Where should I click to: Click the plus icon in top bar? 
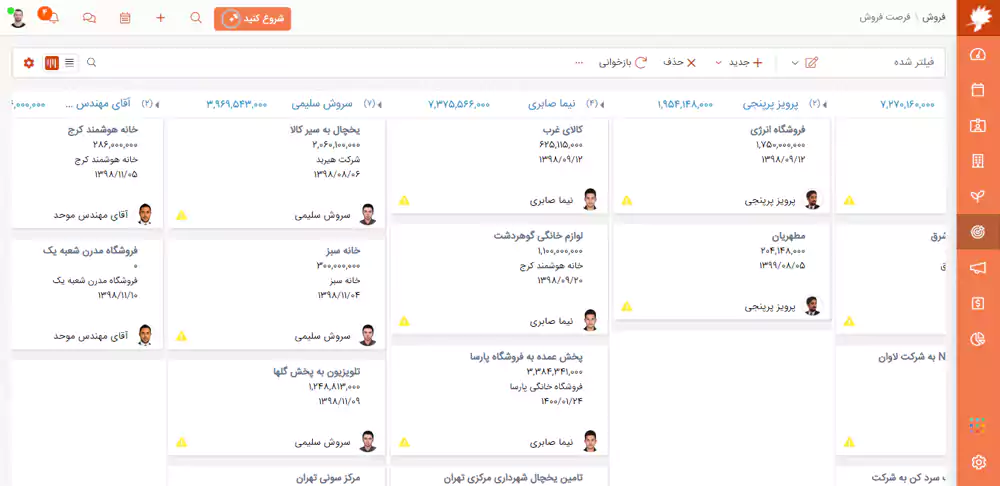tap(160, 18)
